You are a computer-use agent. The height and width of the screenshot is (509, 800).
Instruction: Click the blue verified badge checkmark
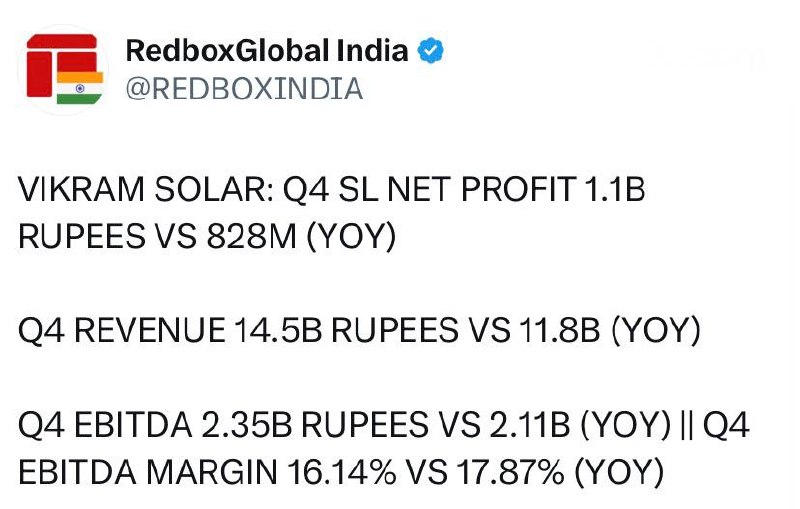tap(431, 50)
